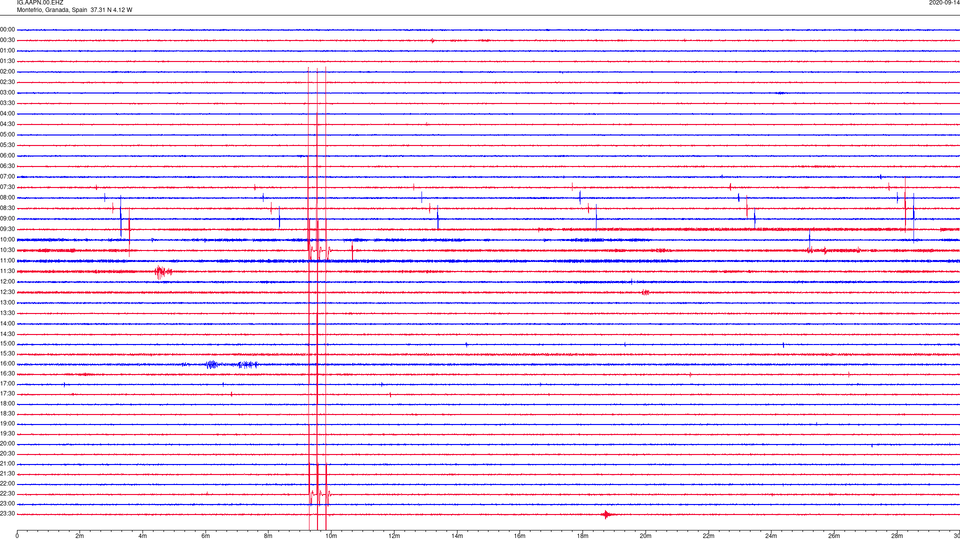Select the 01:00 time label

(x=7, y=51)
